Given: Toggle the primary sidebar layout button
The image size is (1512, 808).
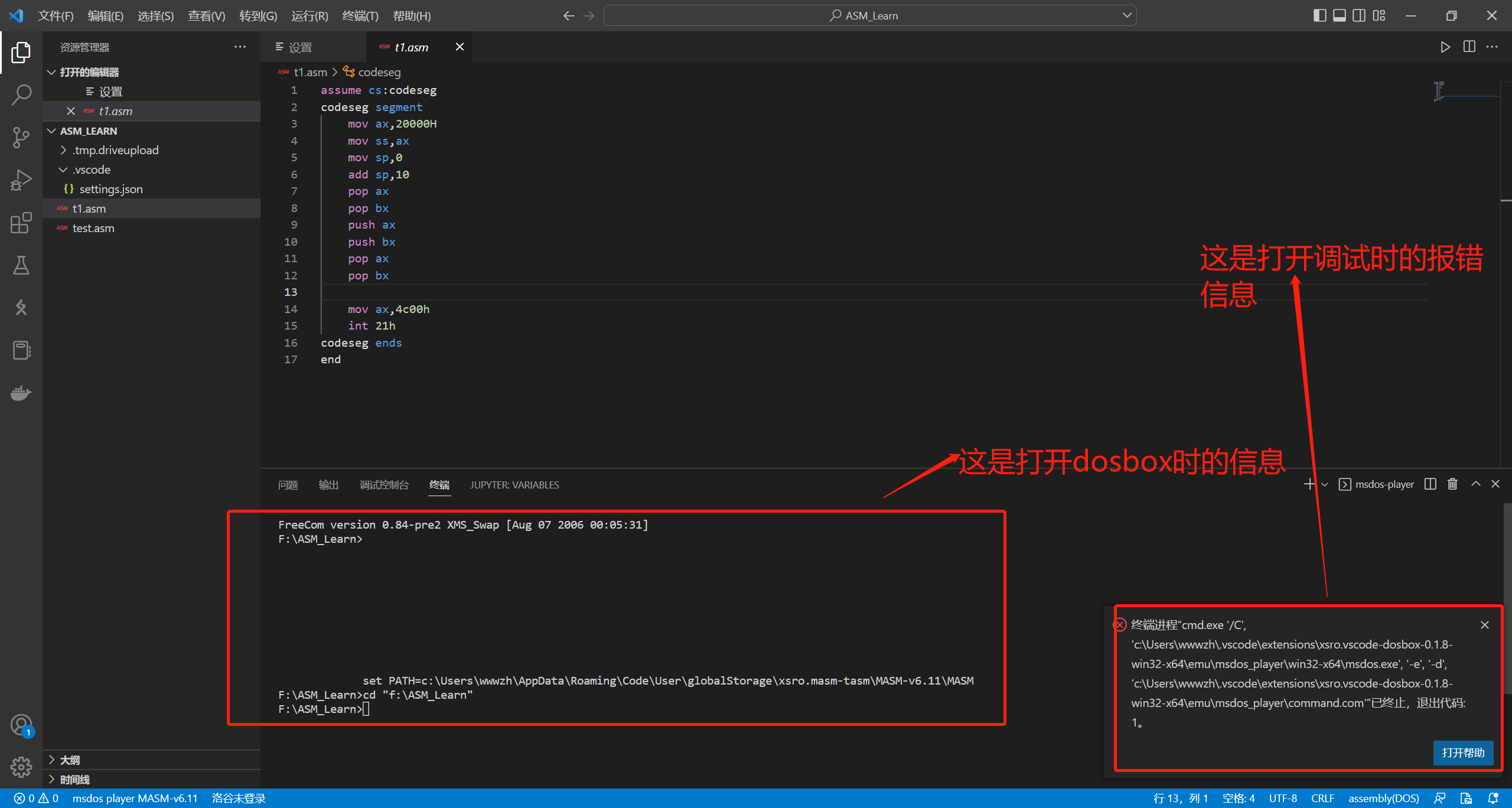Looking at the screenshot, I should coord(1319,16).
